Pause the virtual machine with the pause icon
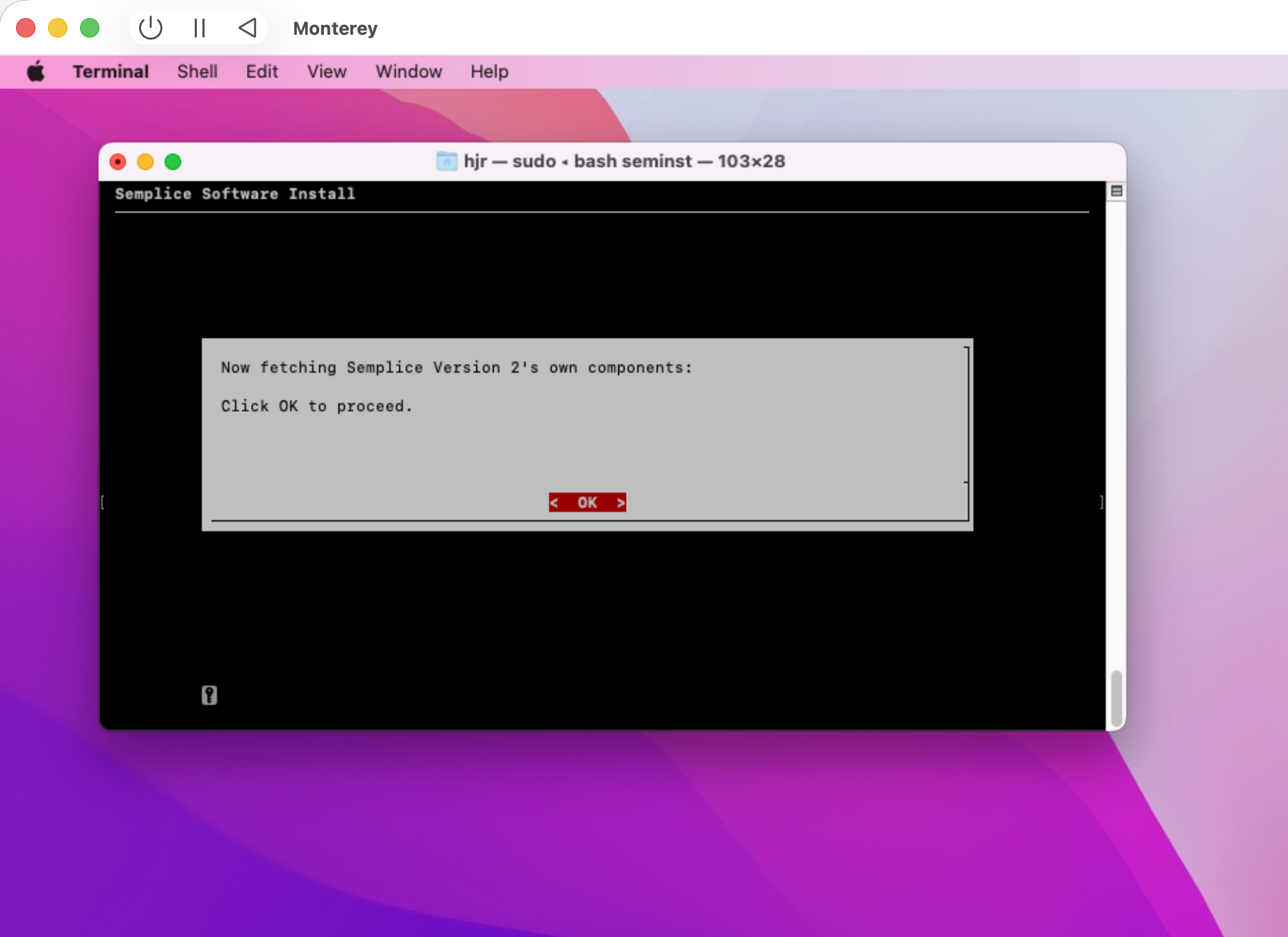 199,28
